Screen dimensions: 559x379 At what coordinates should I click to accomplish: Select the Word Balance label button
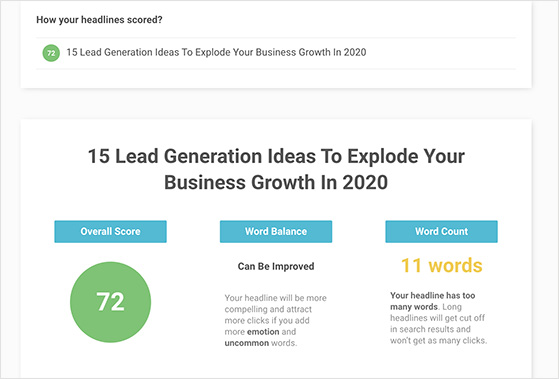click(x=276, y=231)
